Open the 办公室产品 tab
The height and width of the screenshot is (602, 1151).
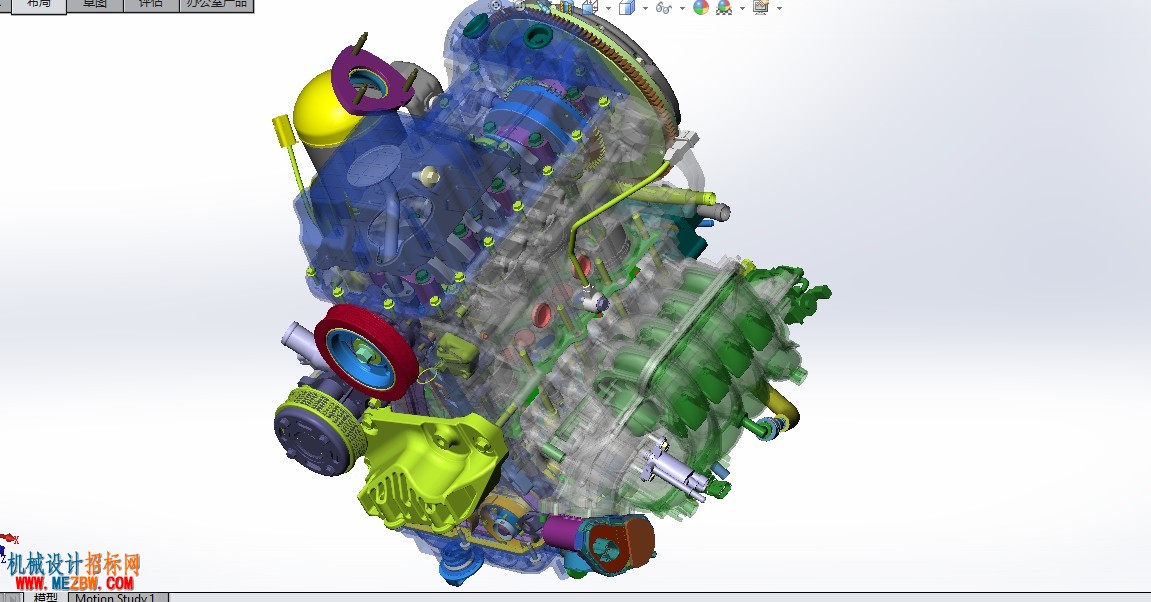[217, 4]
